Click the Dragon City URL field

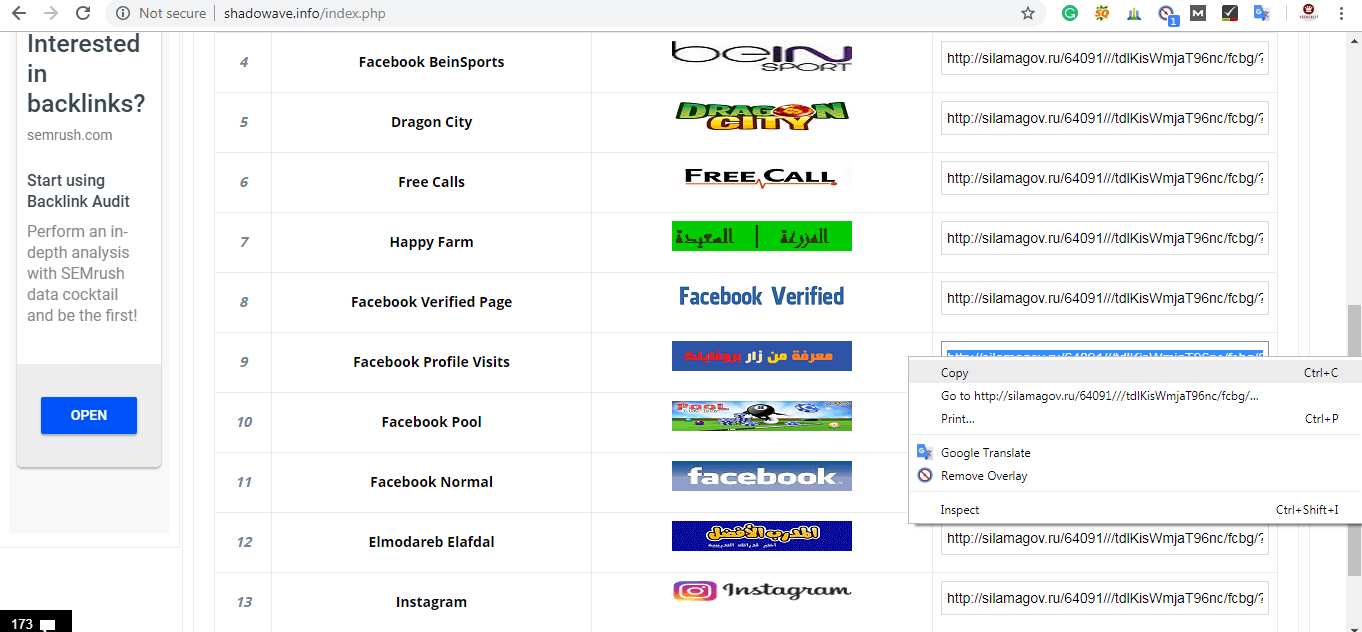(1105, 118)
